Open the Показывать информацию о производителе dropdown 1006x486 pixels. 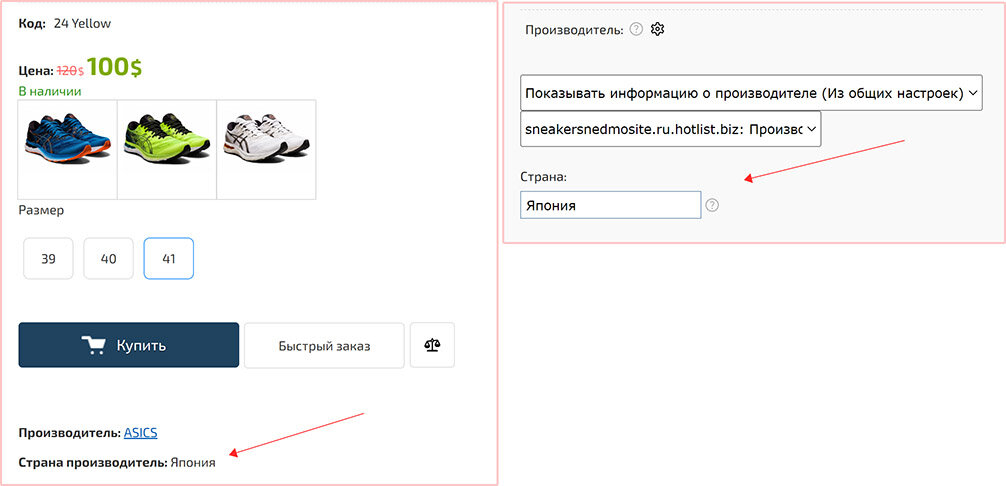point(751,93)
